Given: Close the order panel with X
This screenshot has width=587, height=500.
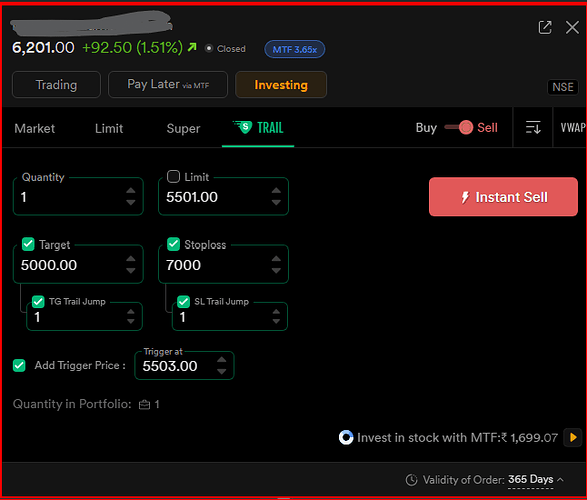Looking at the screenshot, I should pyautogui.click(x=572, y=27).
